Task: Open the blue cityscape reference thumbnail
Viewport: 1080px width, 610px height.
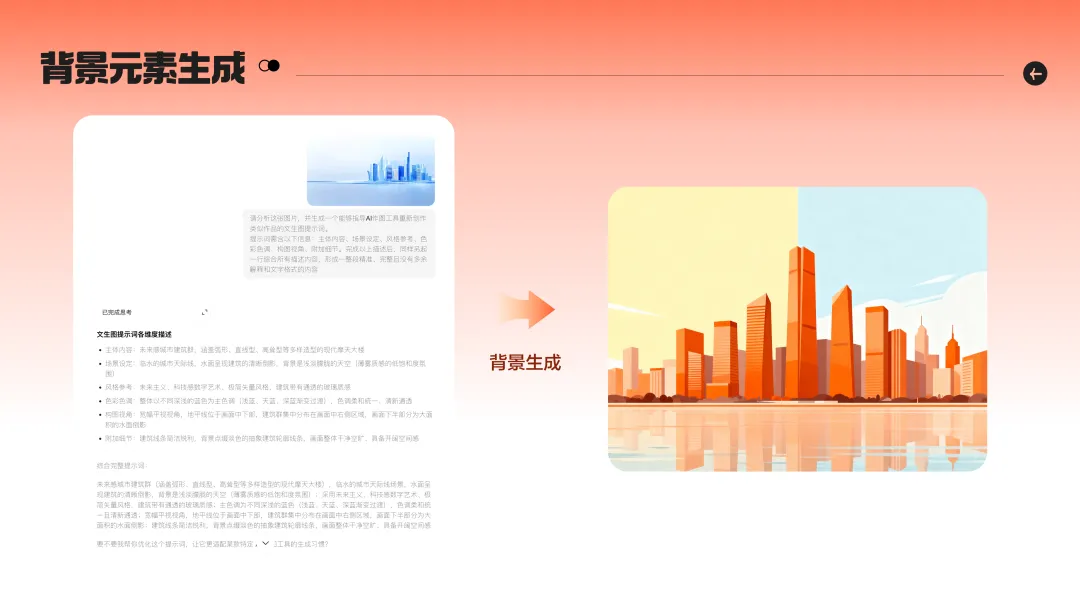Action: point(371,170)
